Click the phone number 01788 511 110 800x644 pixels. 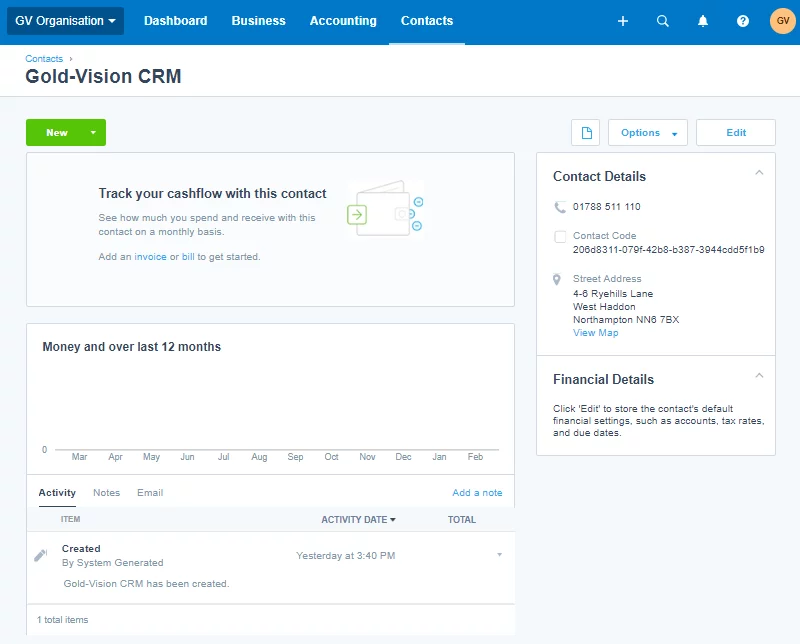tap(607, 207)
